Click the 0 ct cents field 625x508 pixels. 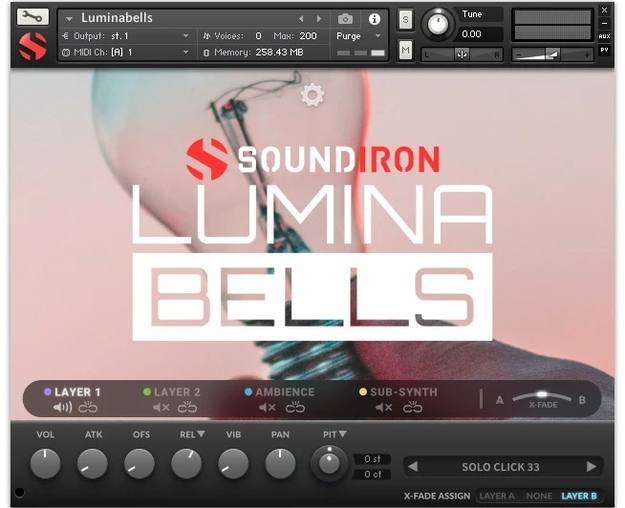pyautogui.click(x=372, y=474)
